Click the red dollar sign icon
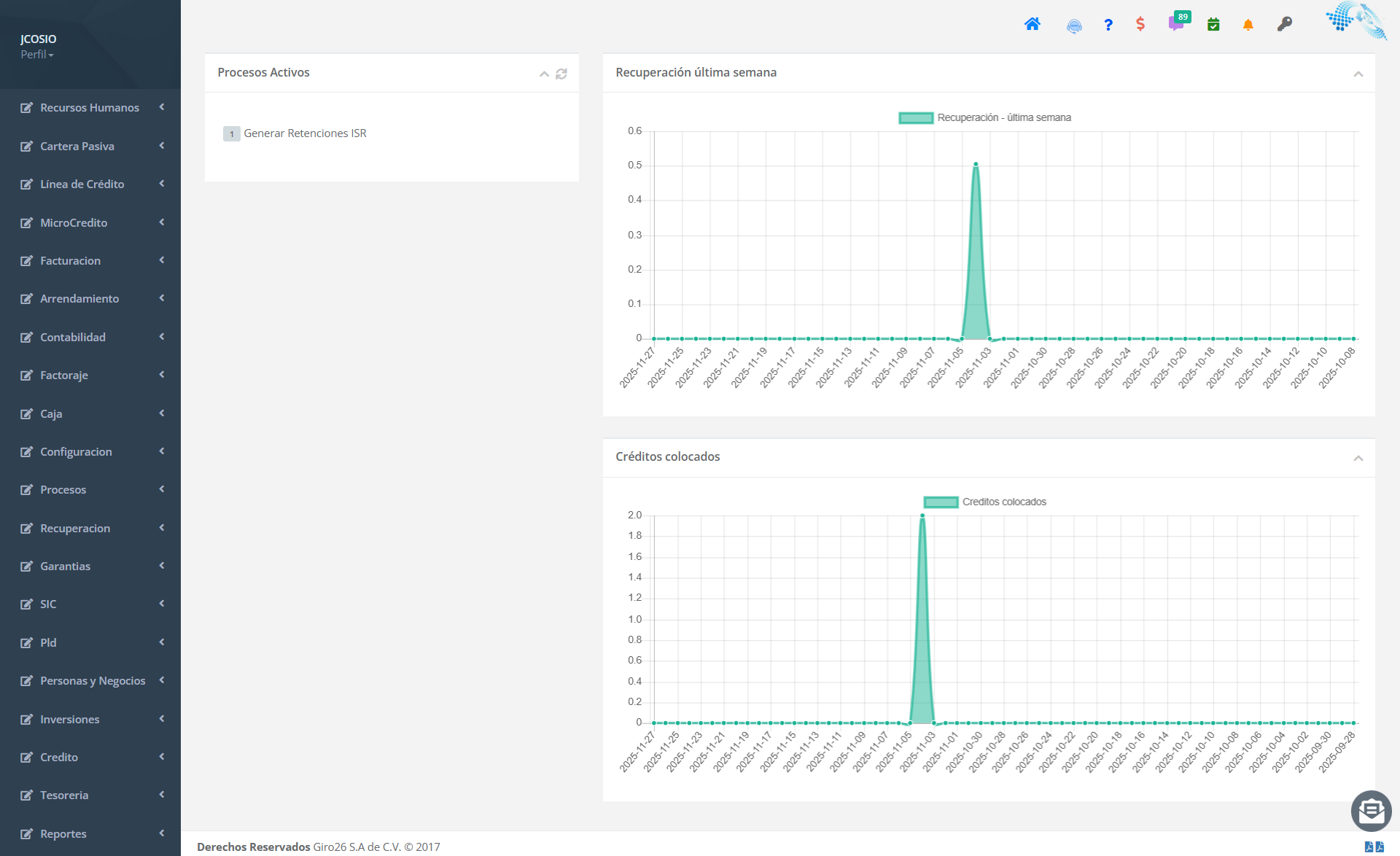 tap(1140, 24)
